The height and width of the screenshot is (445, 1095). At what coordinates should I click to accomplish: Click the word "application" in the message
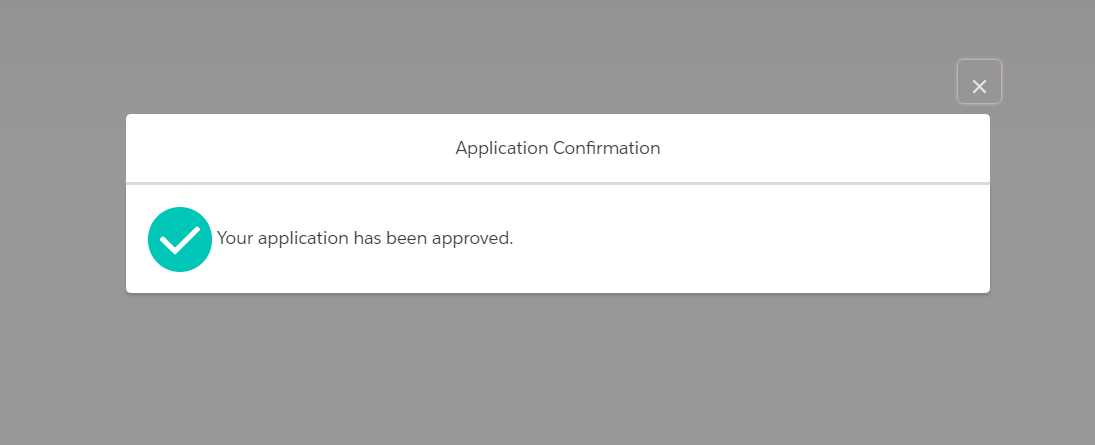point(303,238)
